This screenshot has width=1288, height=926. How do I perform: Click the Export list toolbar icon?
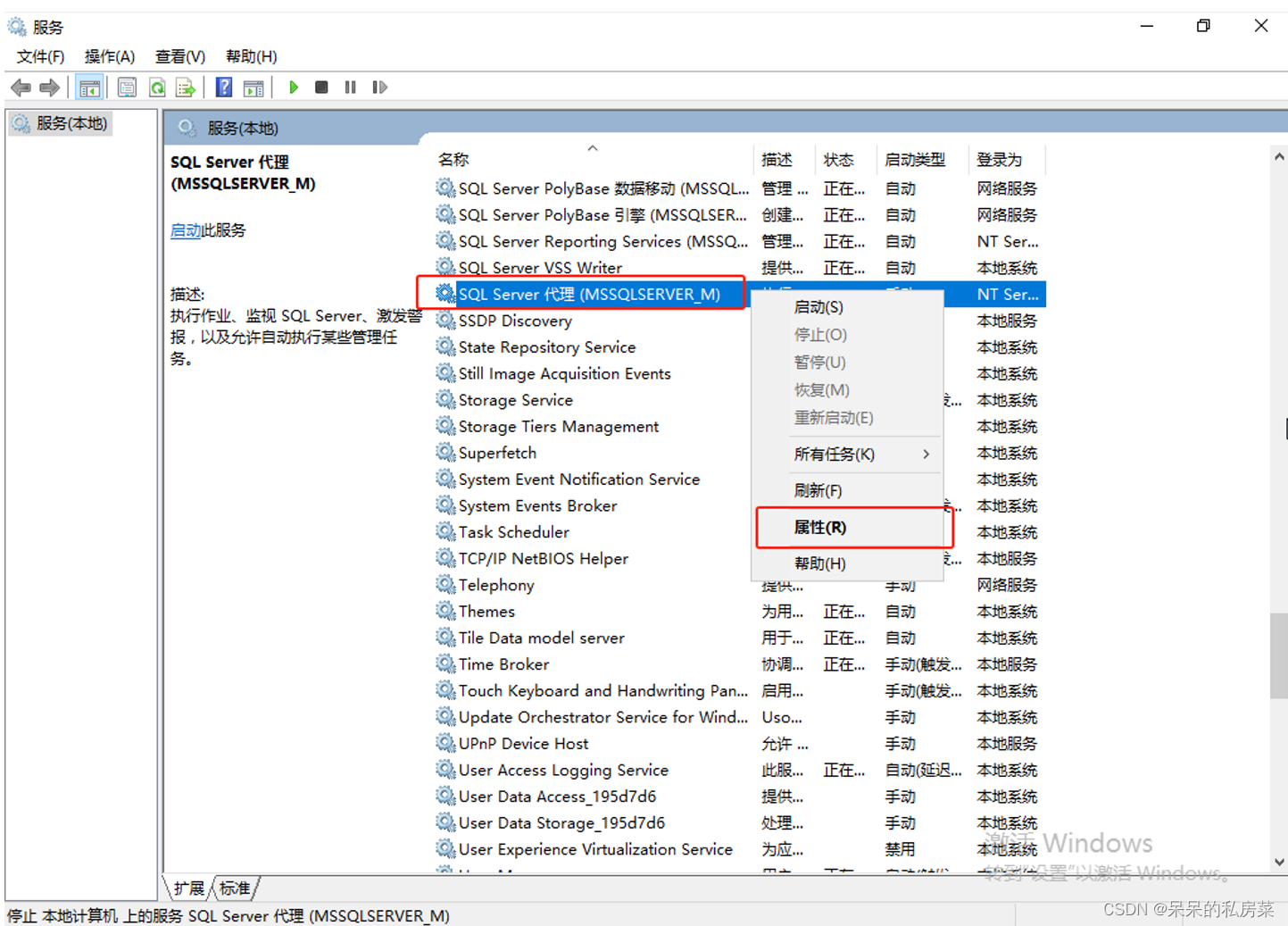[x=186, y=88]
